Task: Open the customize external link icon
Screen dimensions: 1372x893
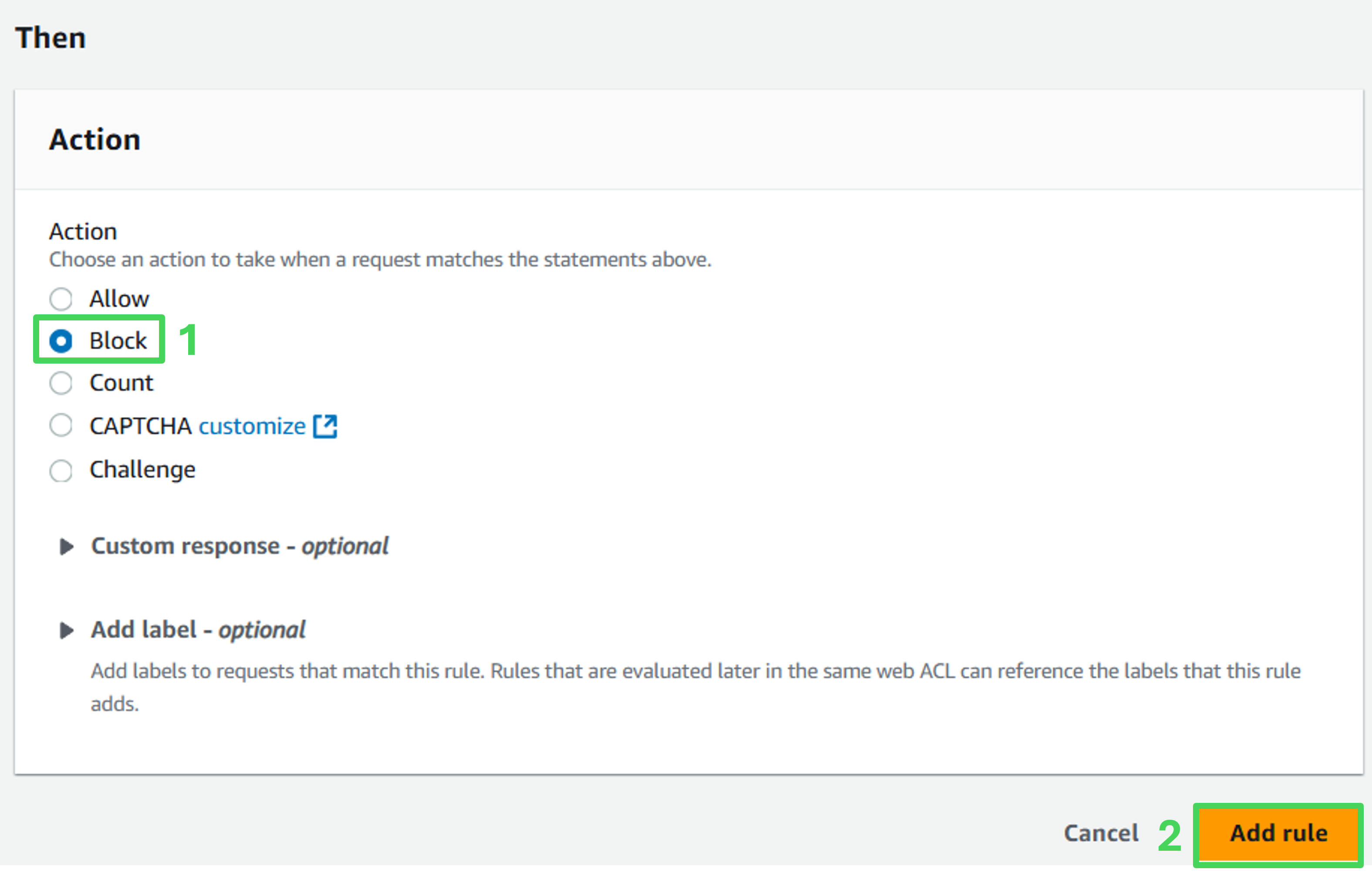Action: 325,426
